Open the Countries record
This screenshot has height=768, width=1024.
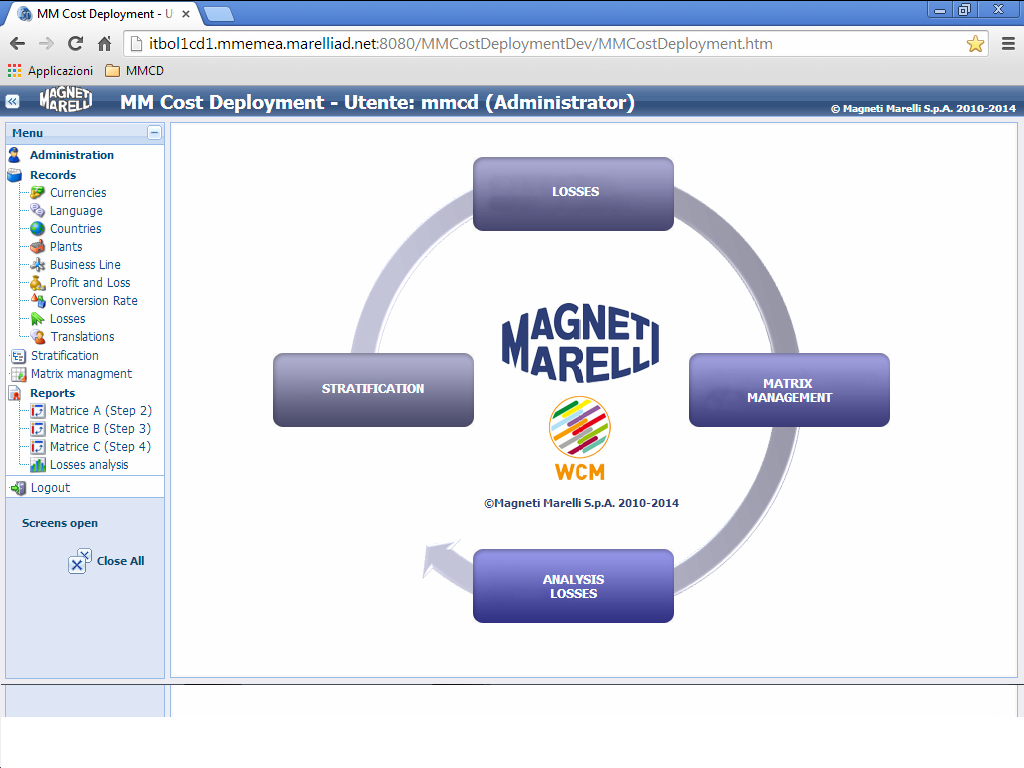pos(76,229)
